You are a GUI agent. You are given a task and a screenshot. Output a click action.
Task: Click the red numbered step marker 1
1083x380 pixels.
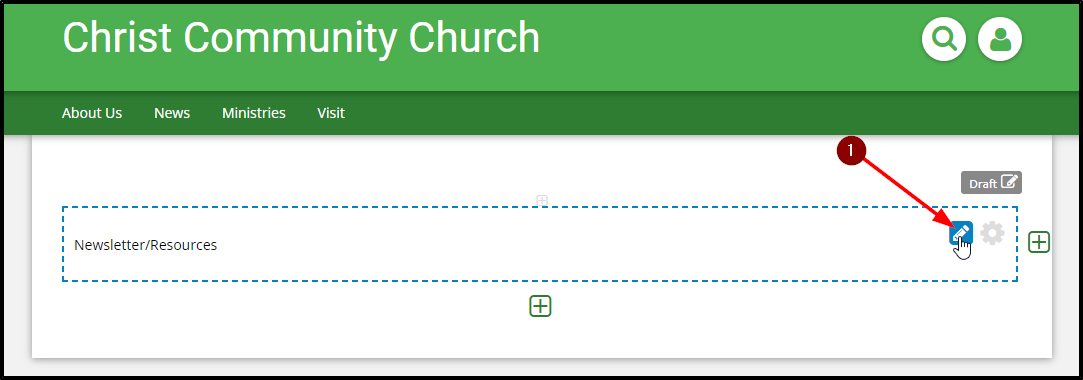click(x=851, y=150)
